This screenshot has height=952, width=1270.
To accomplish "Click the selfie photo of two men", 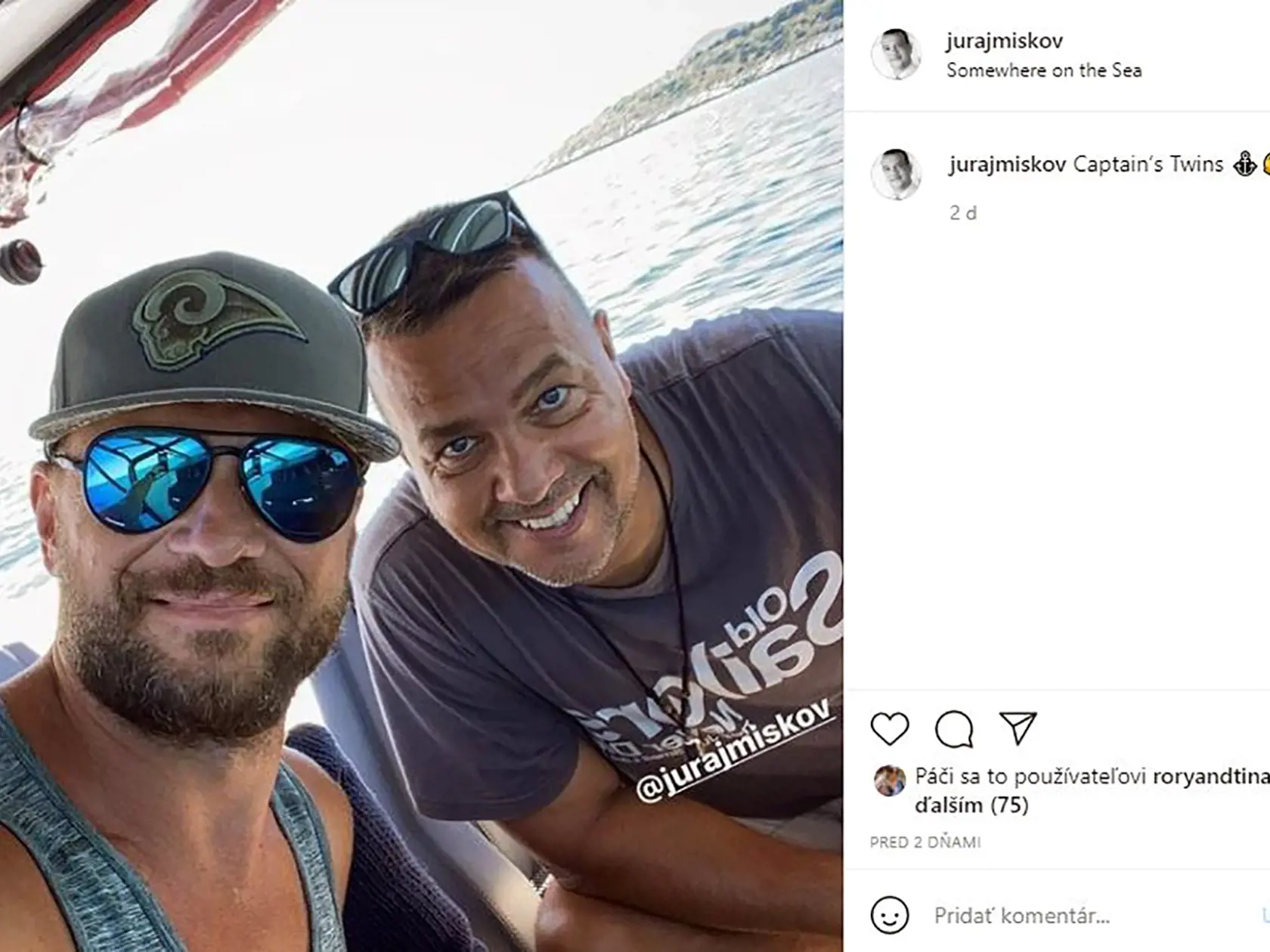I will click(x=421, y=476).
